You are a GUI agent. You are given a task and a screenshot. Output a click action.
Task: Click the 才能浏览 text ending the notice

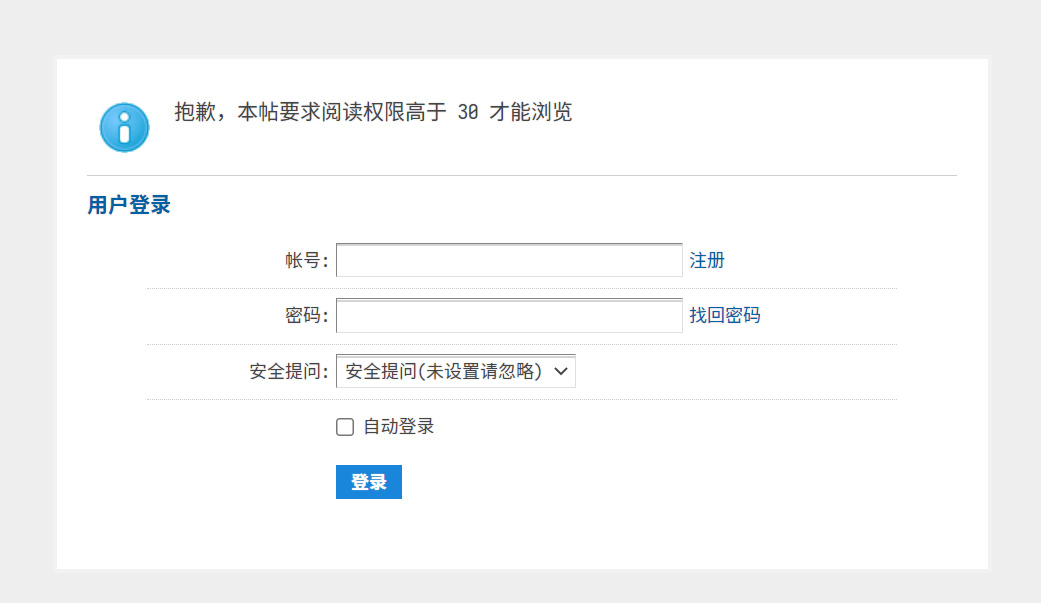tap(531, 112)
